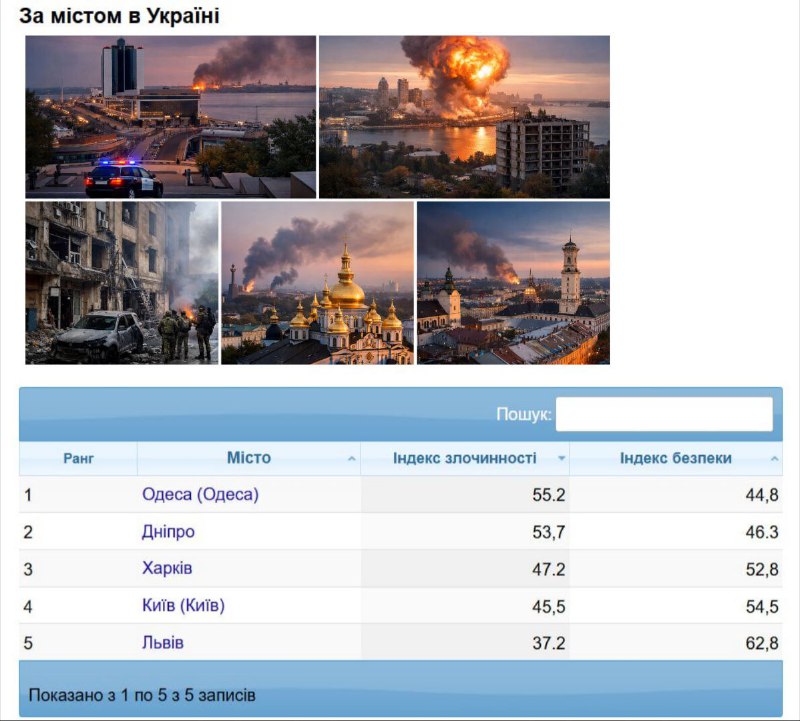Sort the table by the Ранг column header
This screenshot has width=800, height=721.
coord(78,459)
